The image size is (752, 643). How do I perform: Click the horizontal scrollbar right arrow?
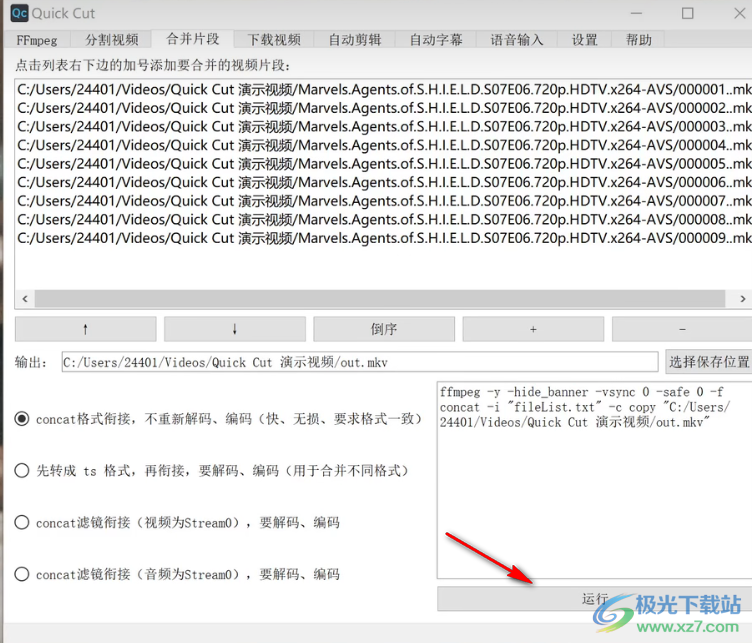742,299
